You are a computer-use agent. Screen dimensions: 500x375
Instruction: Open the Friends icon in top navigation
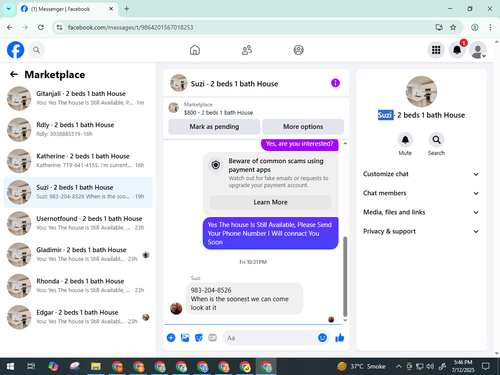pos(247,50)
